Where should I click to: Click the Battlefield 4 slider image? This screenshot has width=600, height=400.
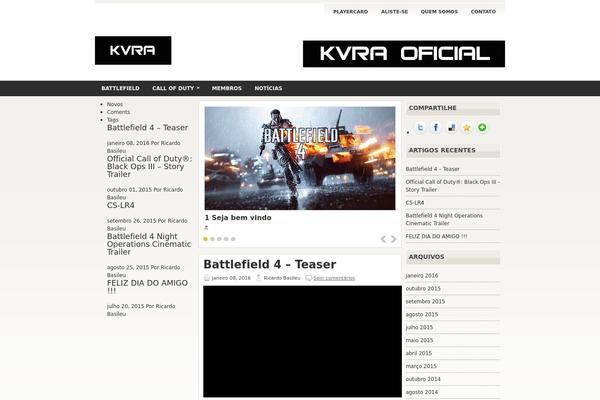tap(300, 158)
